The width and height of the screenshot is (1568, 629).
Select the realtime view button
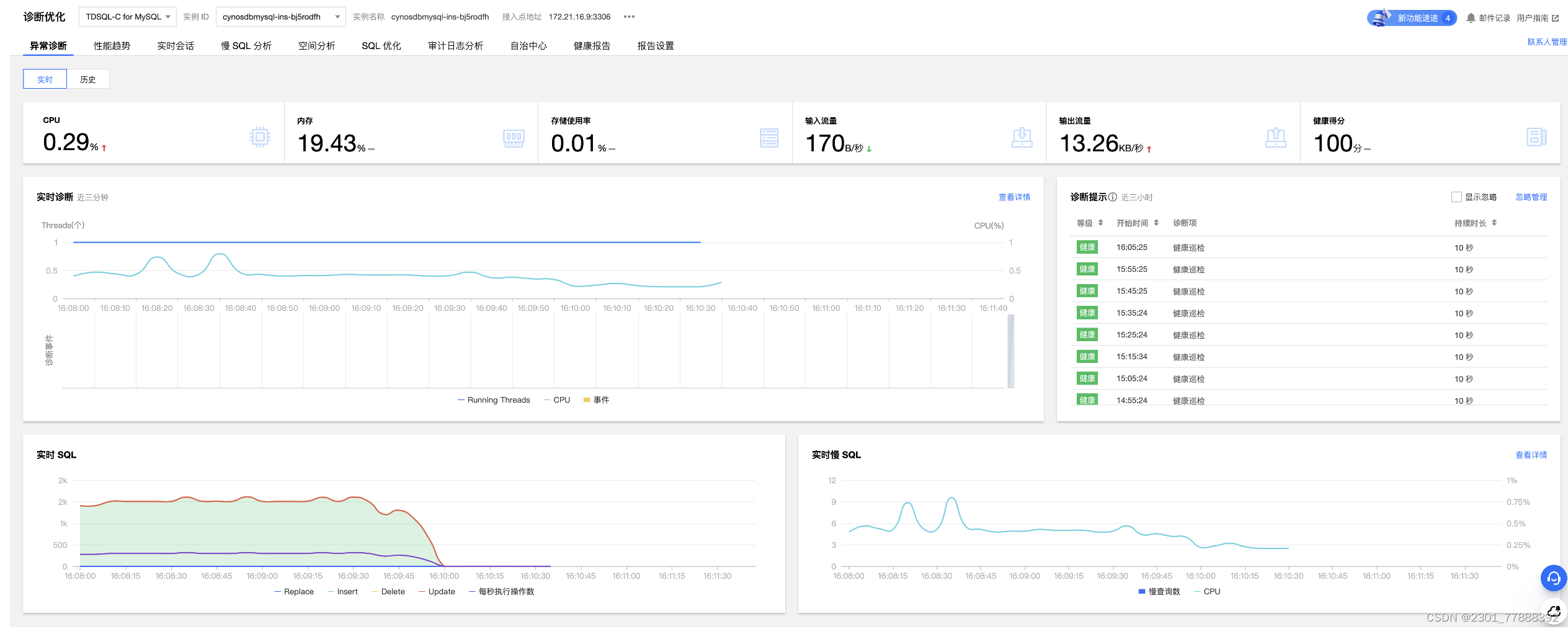pos(45,79)
